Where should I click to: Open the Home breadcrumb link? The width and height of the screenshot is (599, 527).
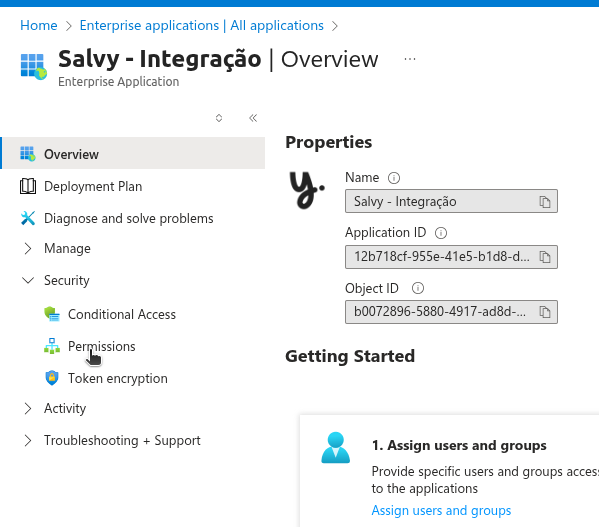coord(39,26)
